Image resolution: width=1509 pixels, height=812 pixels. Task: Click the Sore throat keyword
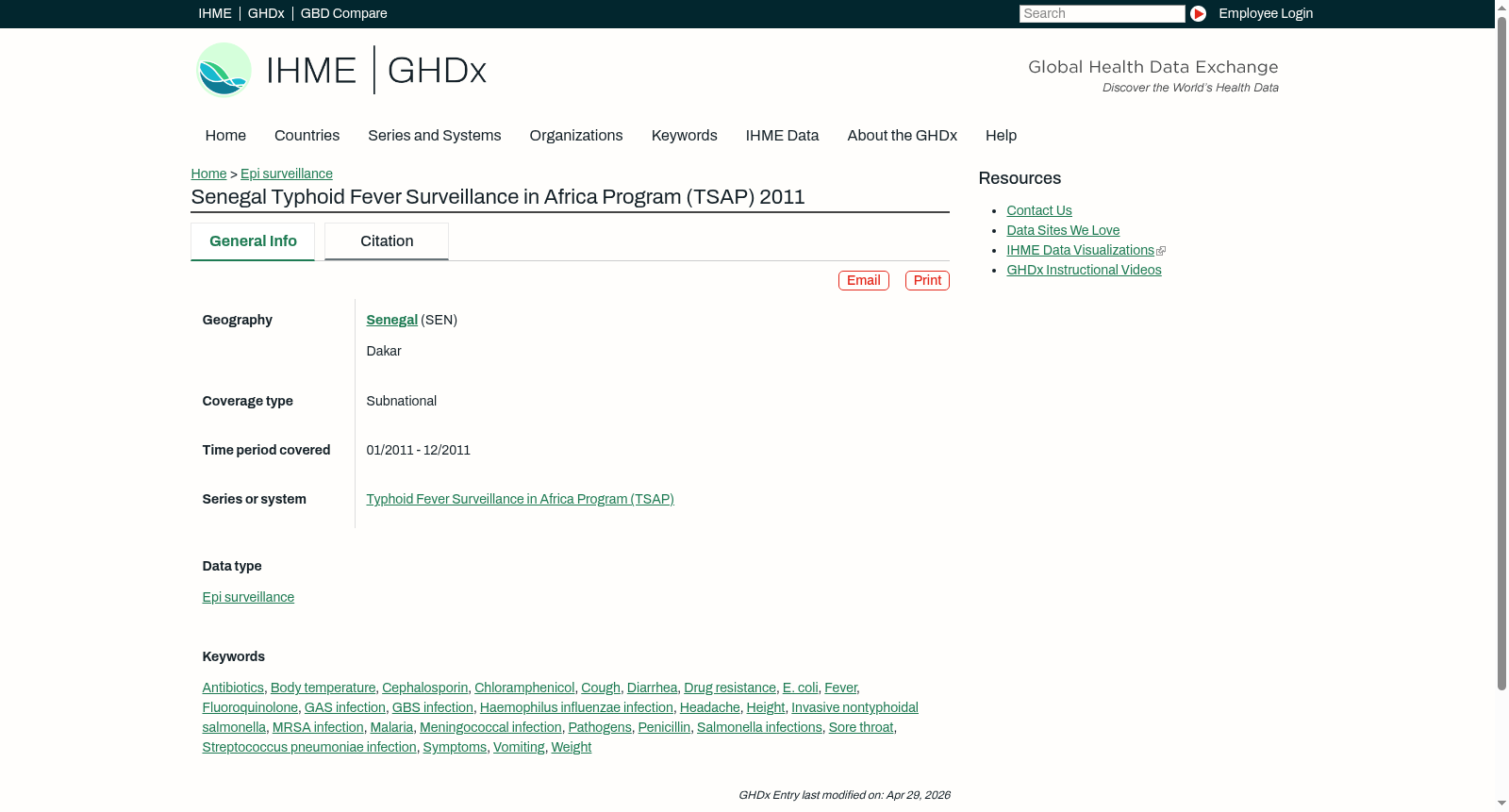[861, 727]
